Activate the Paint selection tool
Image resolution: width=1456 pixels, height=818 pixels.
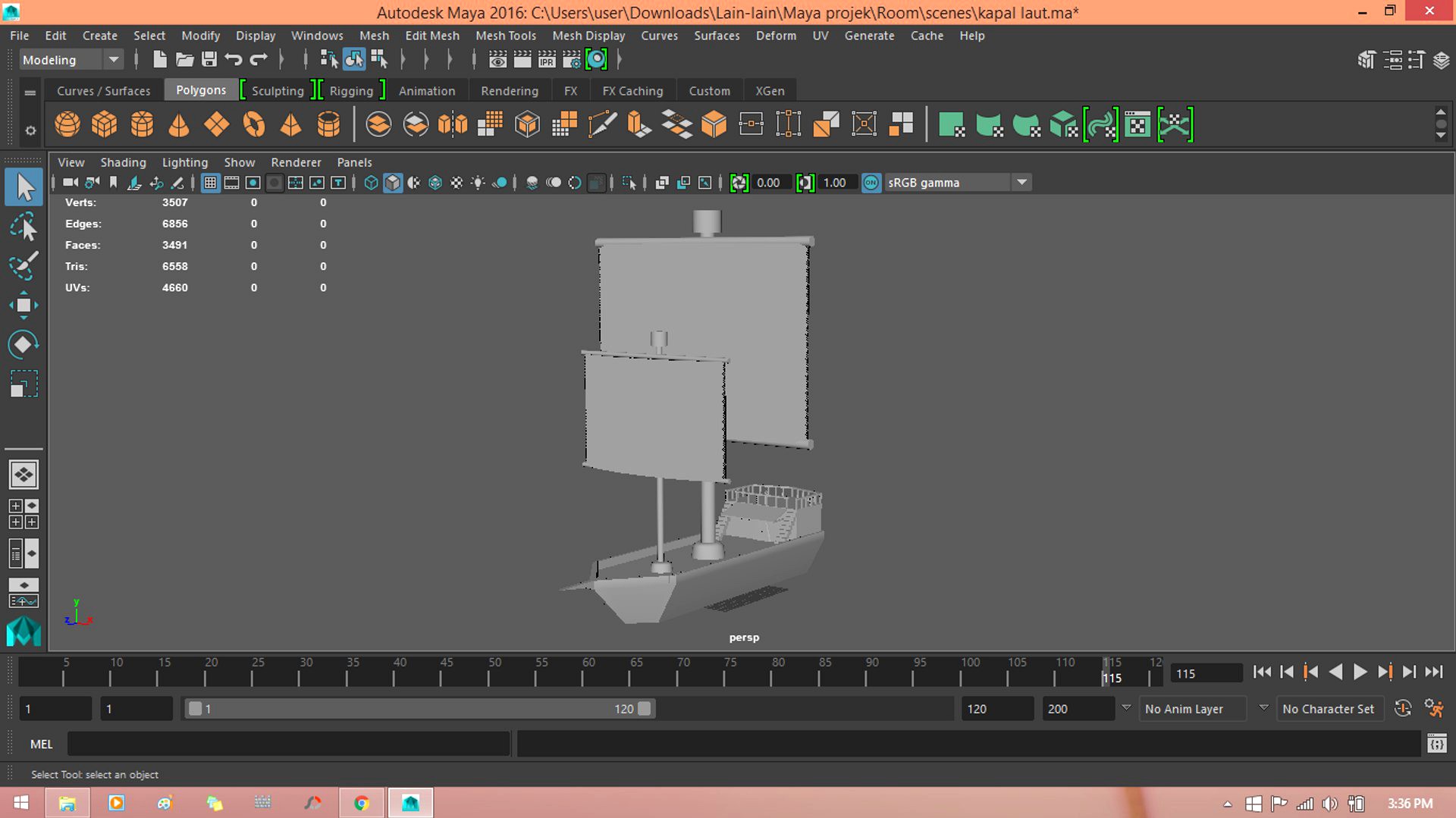24,265
